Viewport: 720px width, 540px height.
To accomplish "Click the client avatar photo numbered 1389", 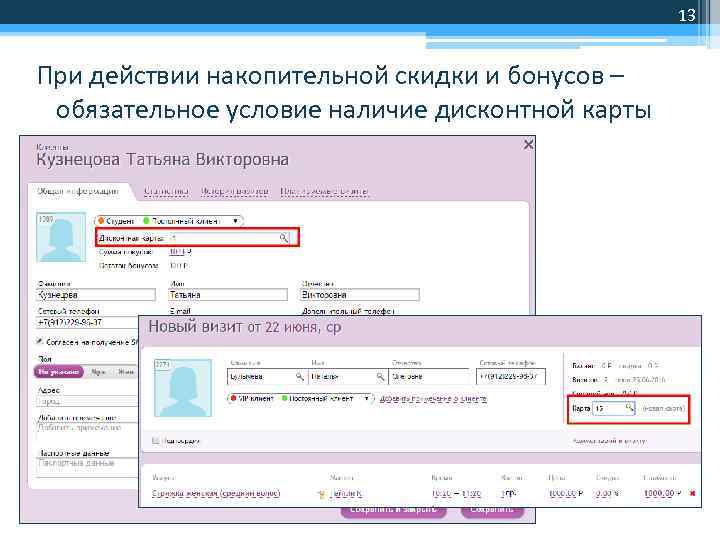I will tap(61, 237).
